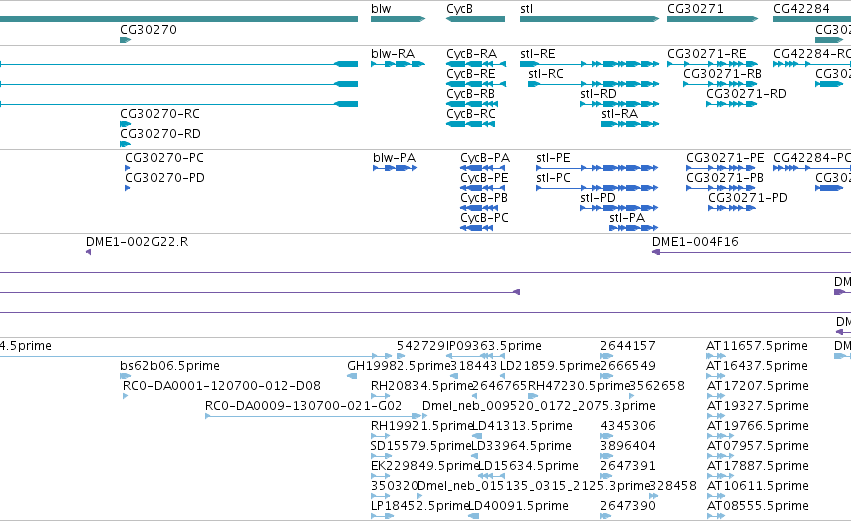
Task: Click the CycB-RB transcript label
Action: 471,94
